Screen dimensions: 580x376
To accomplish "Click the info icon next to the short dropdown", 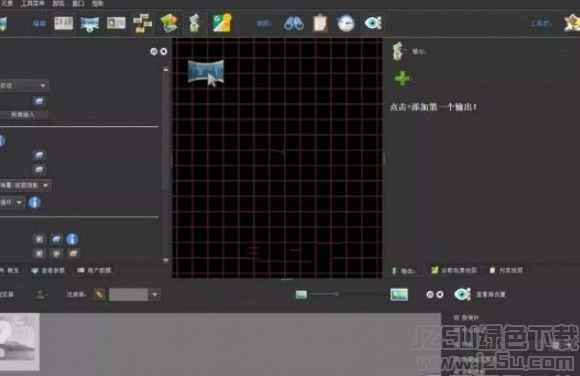I will pos(35,202).
